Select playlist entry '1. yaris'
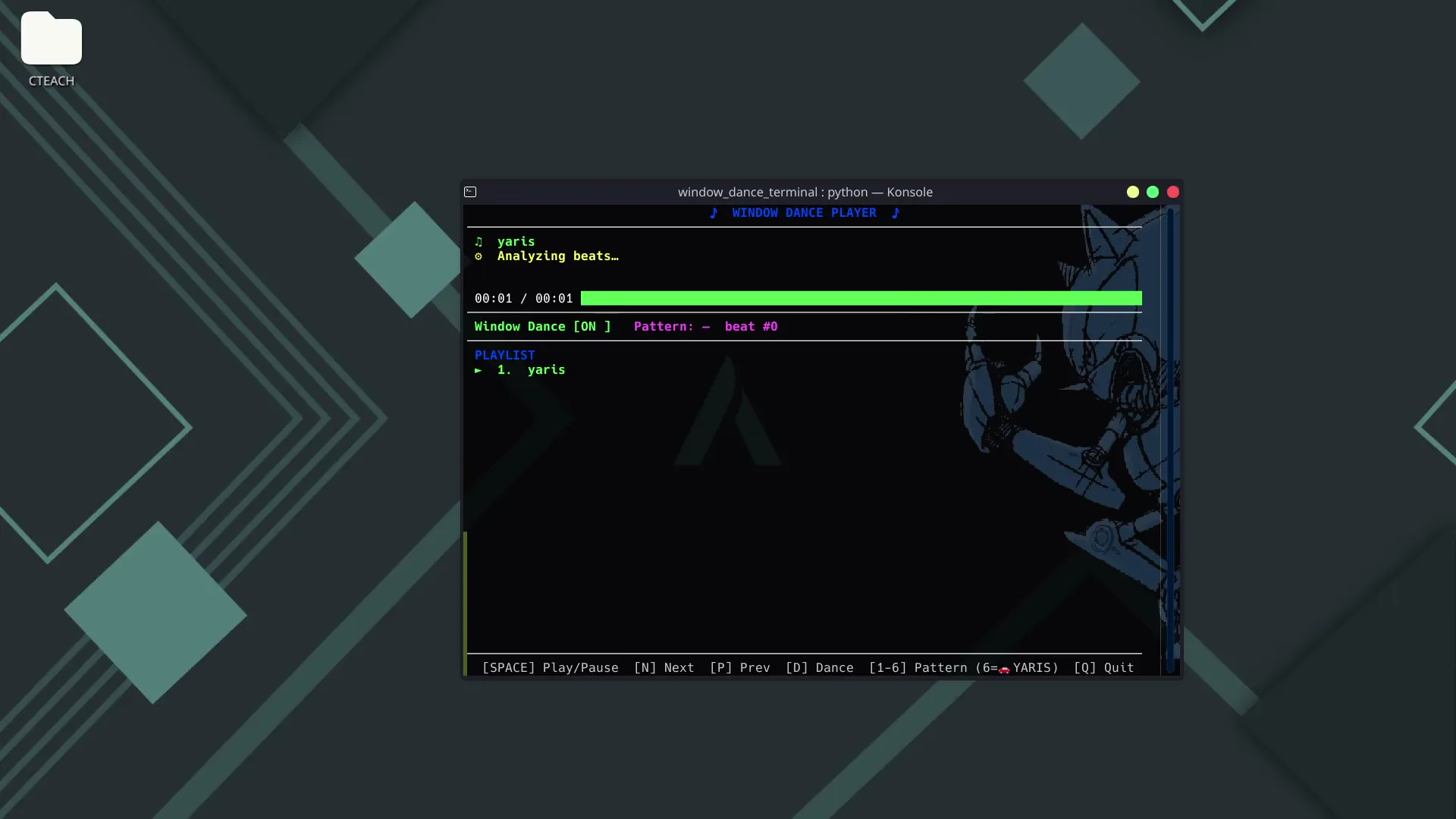 point(531,370)
